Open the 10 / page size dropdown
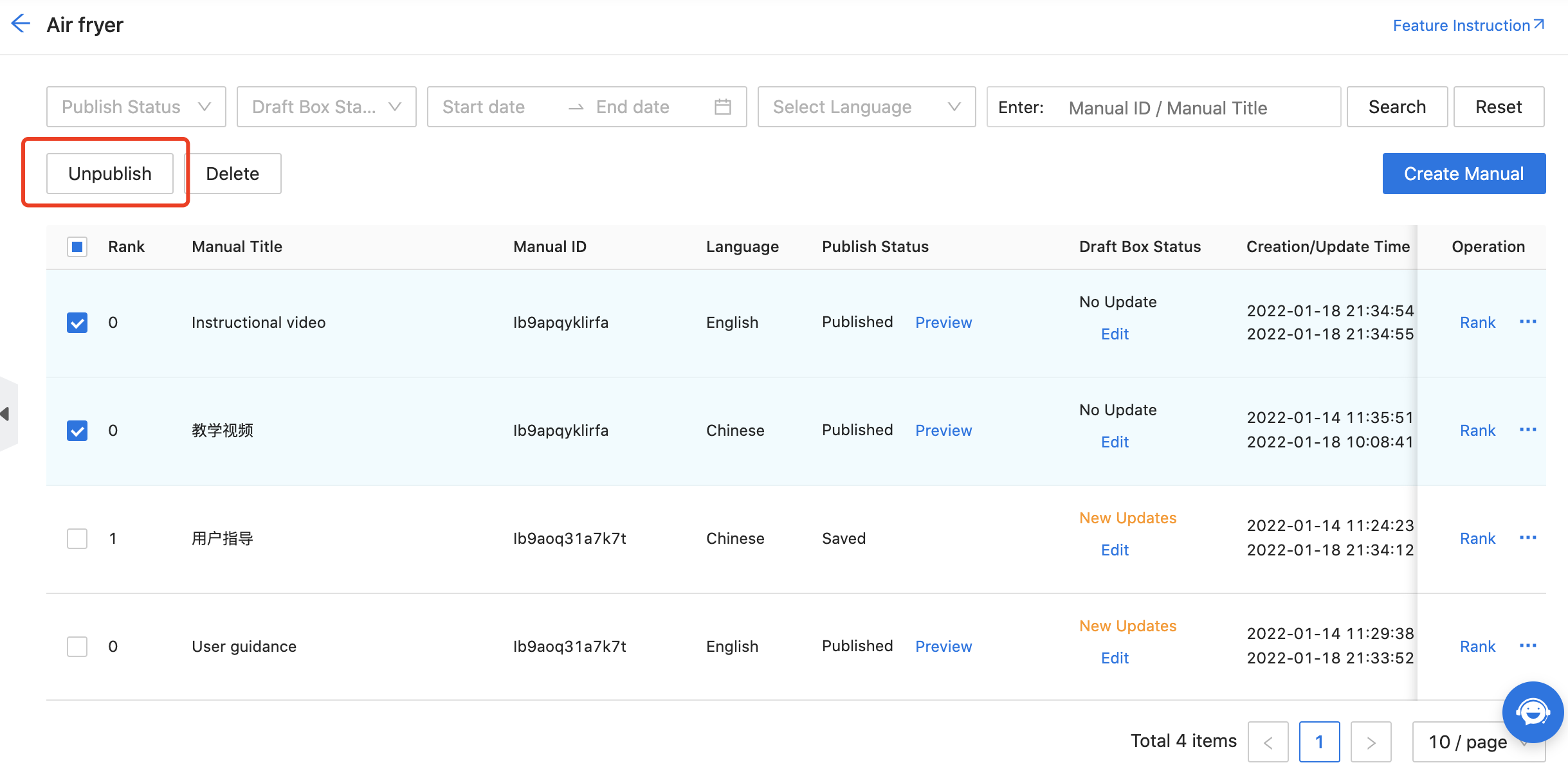 [x=1478, y=742]
